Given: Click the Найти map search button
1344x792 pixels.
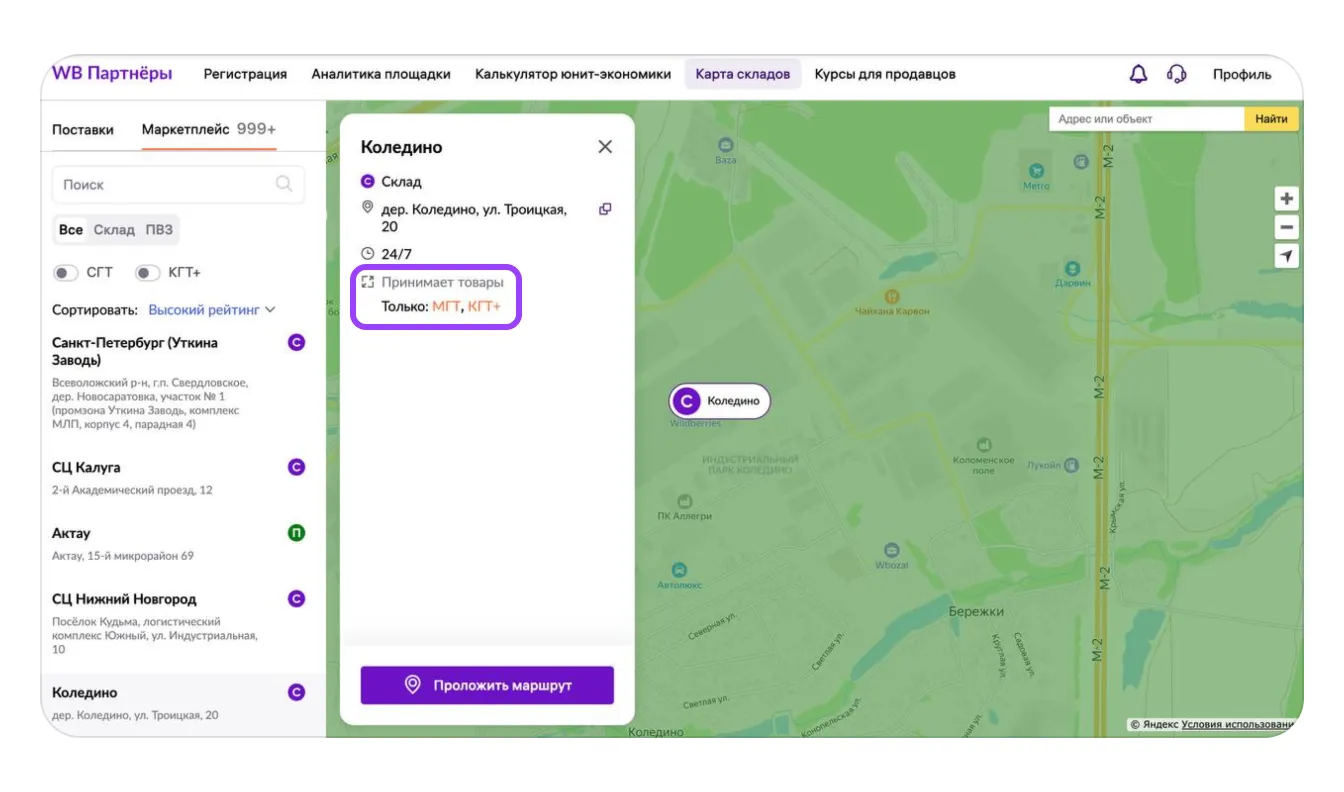Looking at the screenshot, I should [x=1271, y=119].
